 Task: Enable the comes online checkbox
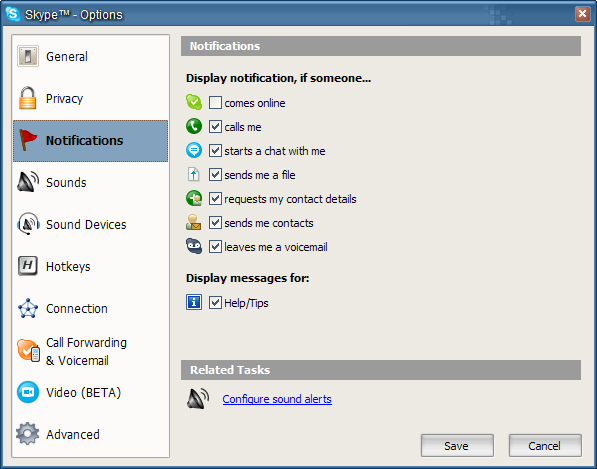[215, 102]
